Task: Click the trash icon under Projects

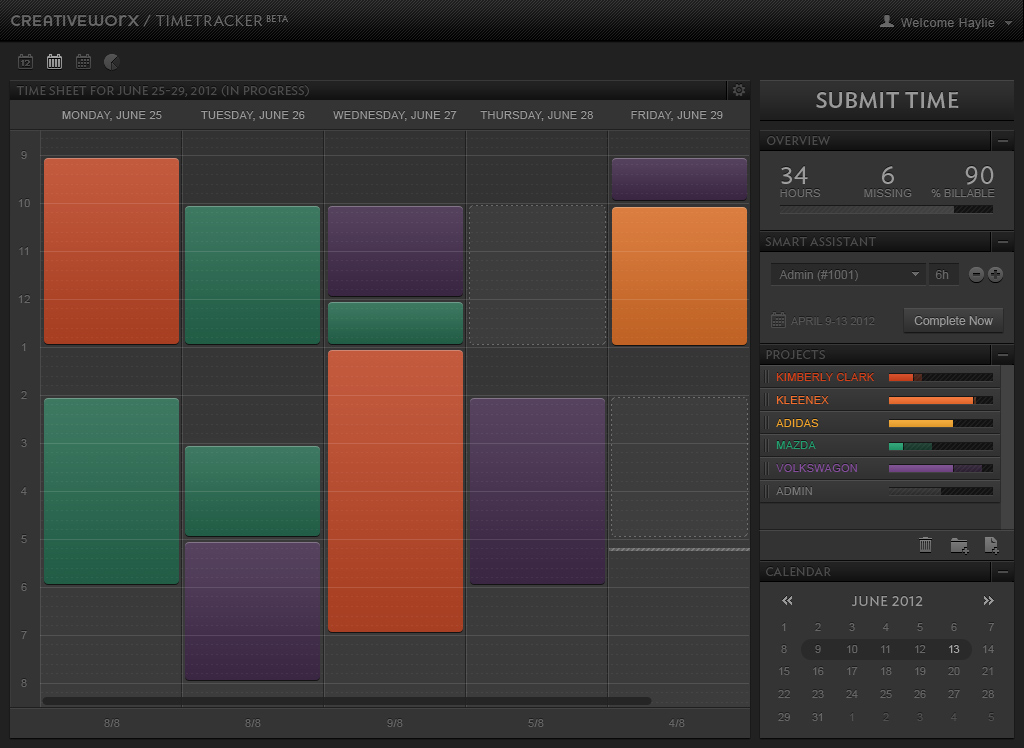Action: pos(925,544)
